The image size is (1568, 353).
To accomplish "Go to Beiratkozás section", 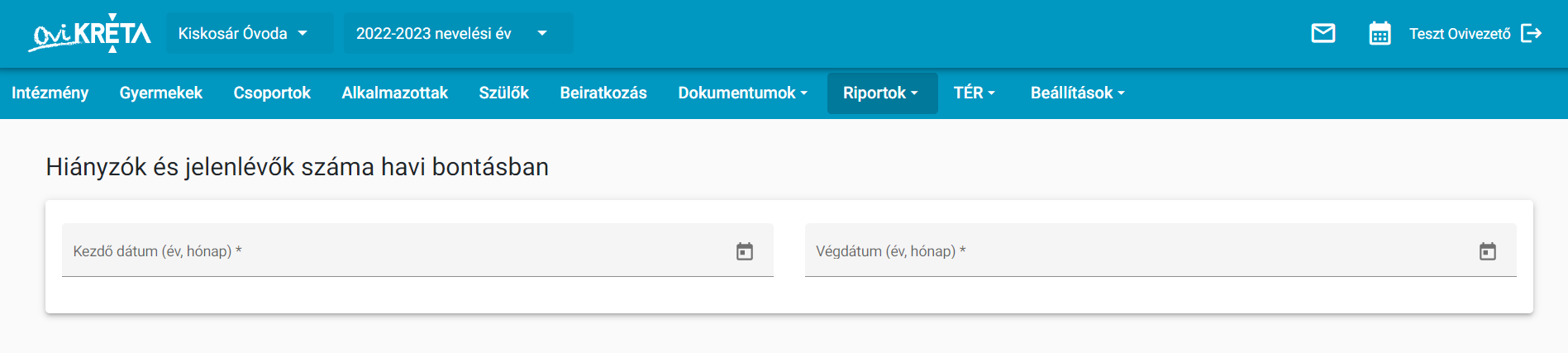I will tap(603, 93).
